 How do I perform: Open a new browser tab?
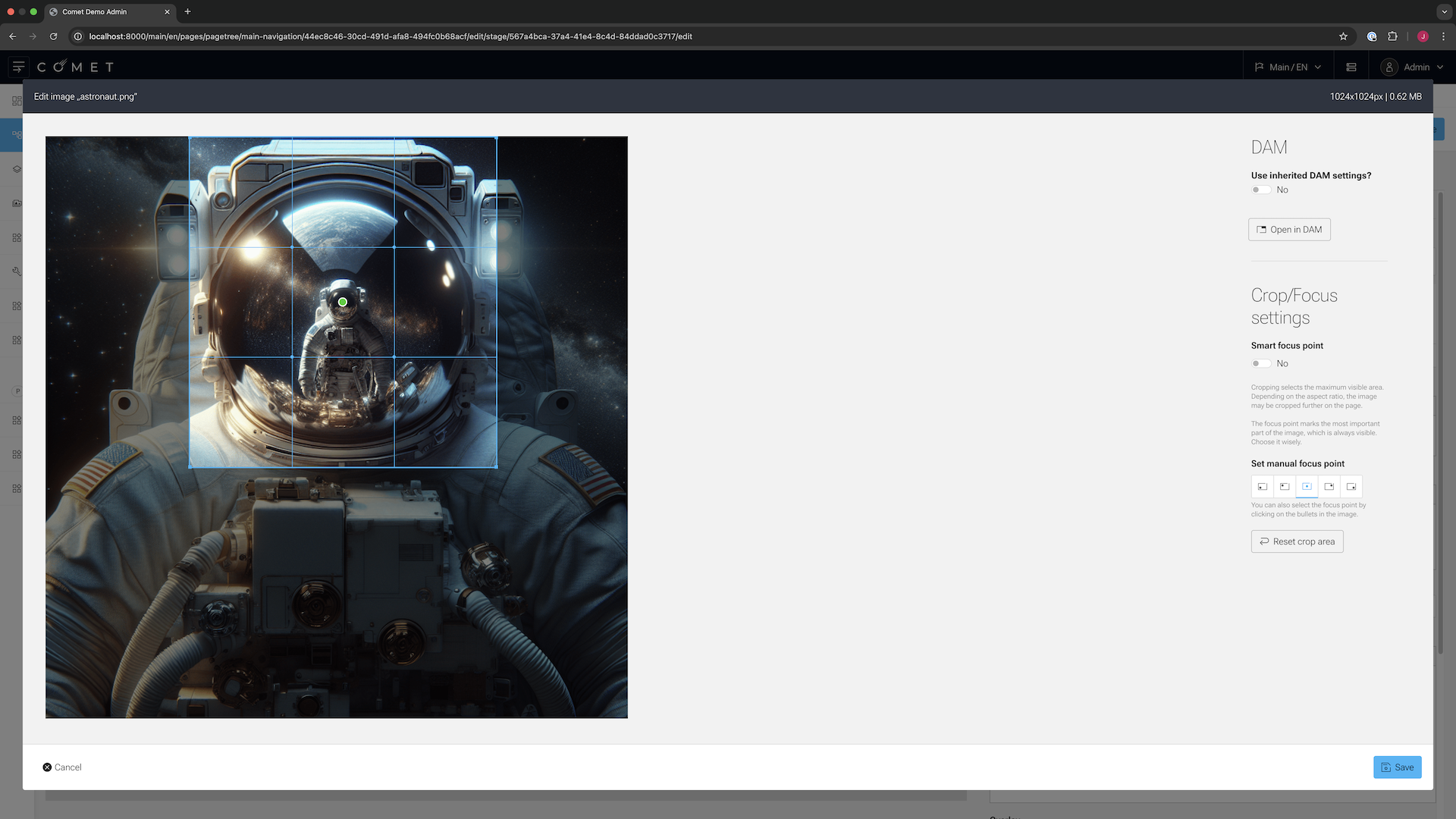(187, 12)
